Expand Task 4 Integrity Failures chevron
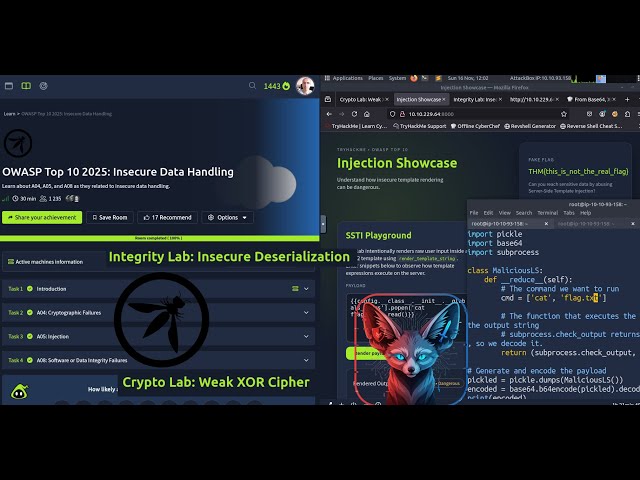 [306, 360]
